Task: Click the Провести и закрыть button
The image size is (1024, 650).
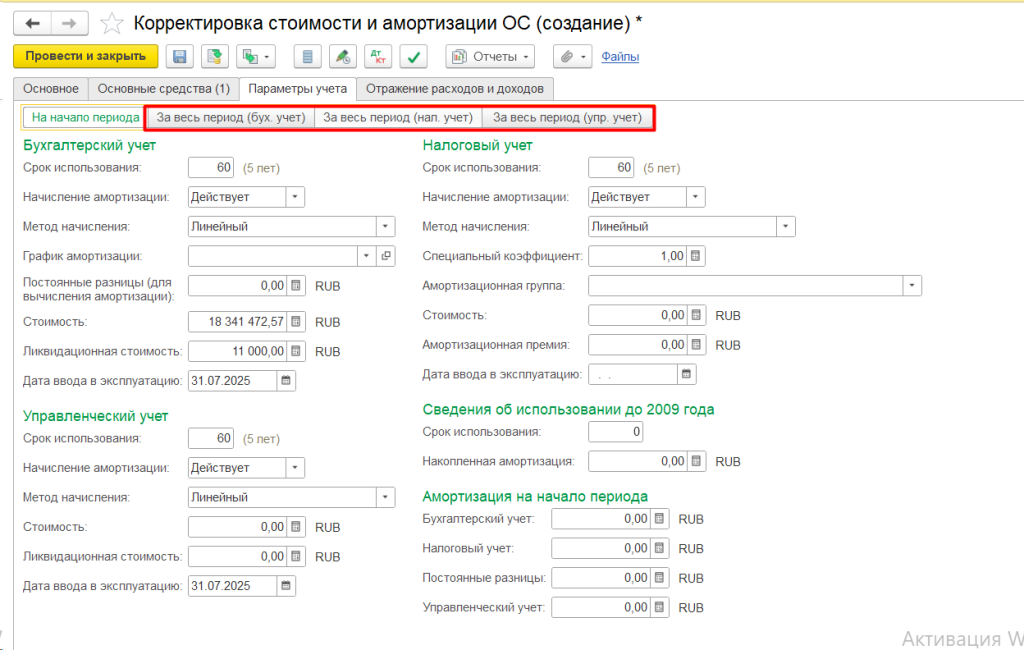Action: [86, 57]
